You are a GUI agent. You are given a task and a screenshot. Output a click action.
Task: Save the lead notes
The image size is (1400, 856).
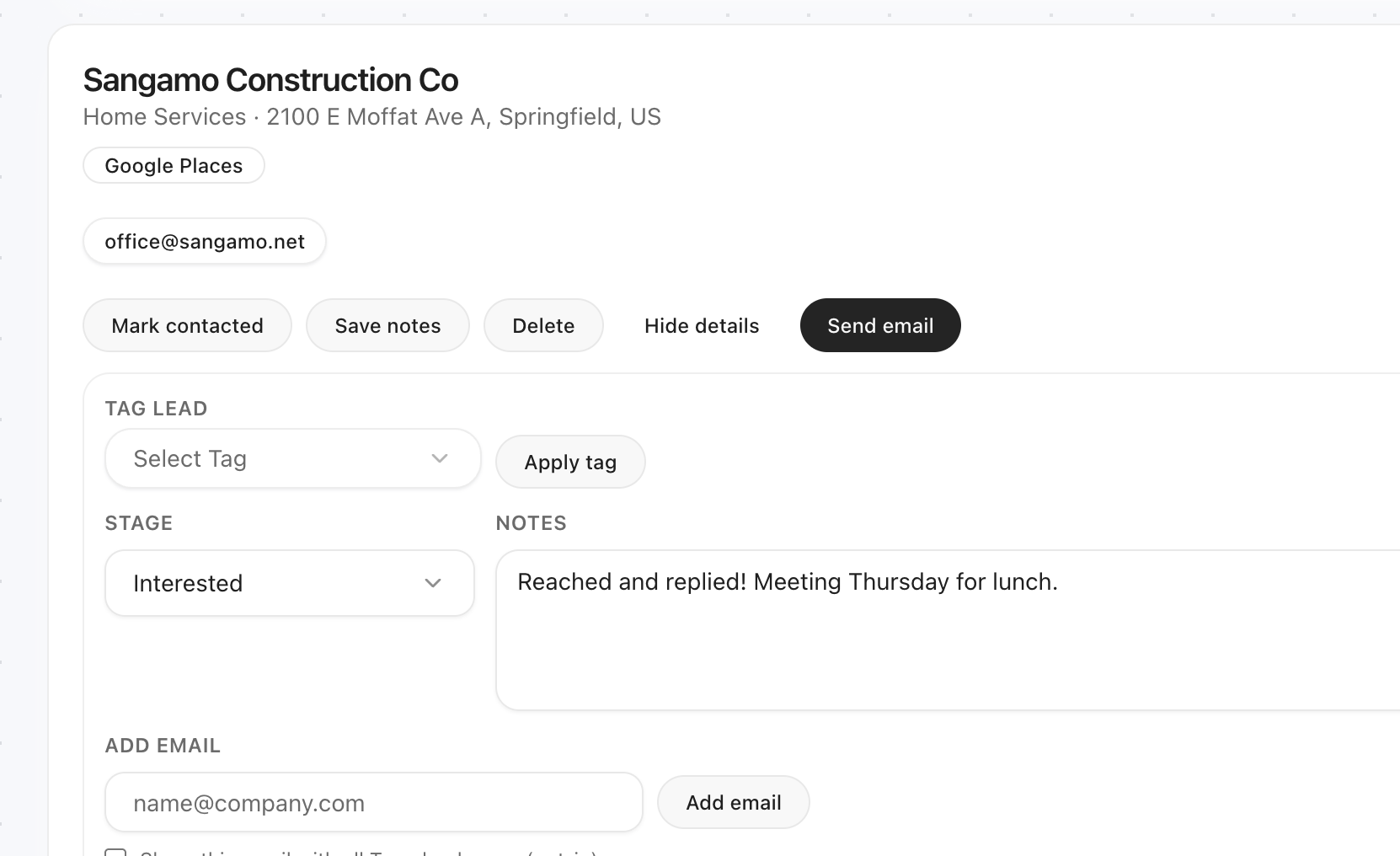tap(387, 326)
